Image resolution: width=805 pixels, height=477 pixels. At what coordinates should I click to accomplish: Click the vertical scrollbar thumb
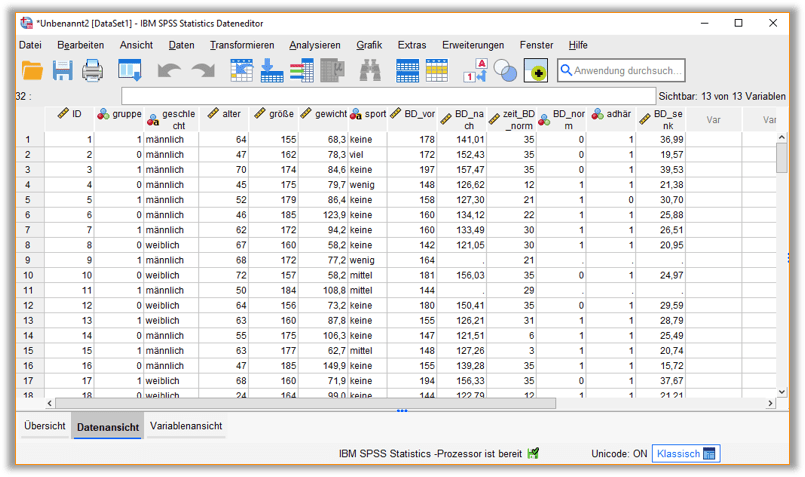[782, 158]
